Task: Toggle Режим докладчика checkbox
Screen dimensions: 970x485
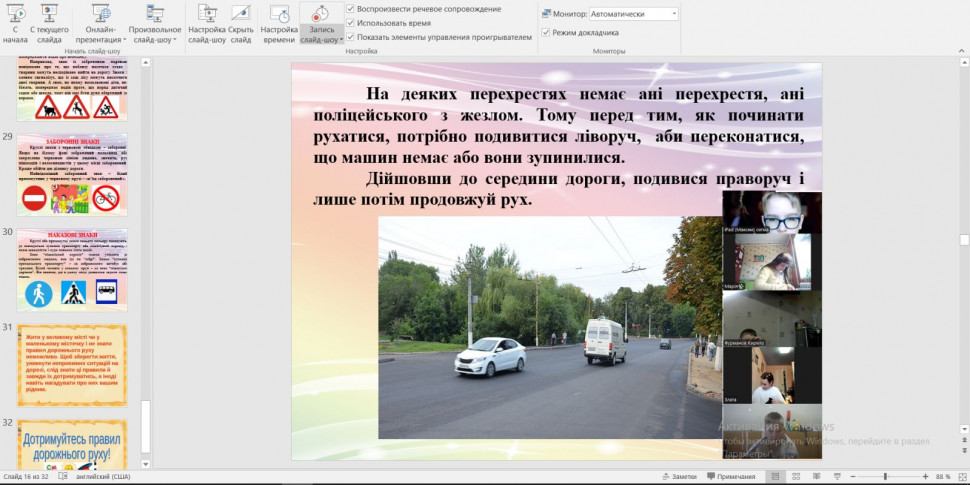Action: 546,32
